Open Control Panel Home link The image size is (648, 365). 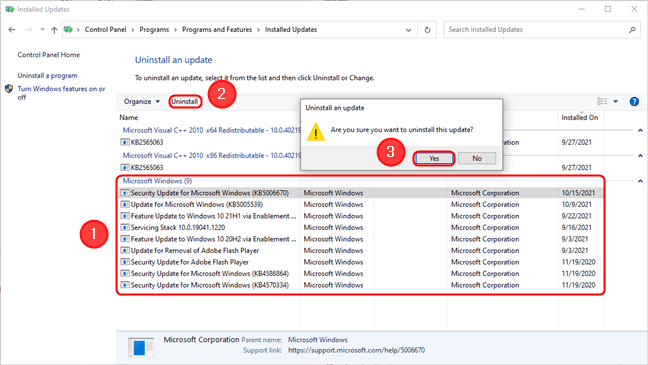tap(49, 55)
